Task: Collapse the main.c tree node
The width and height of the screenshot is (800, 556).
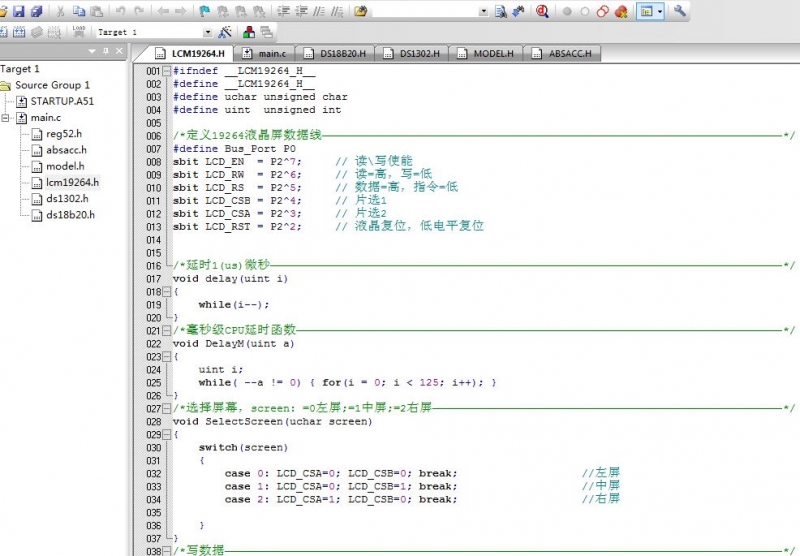Action: point(7,118)
